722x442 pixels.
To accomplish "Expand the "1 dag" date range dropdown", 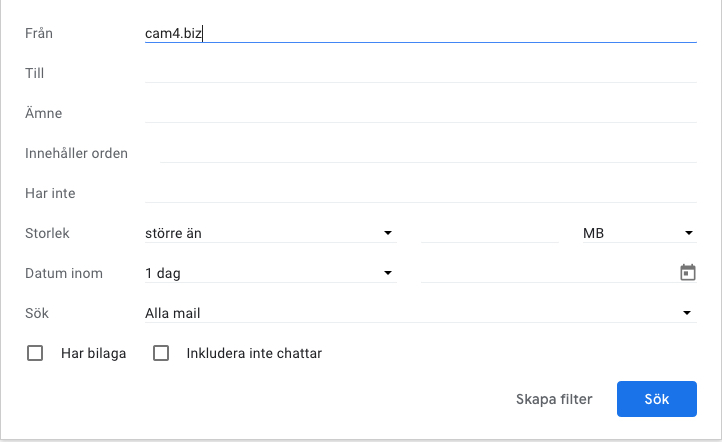I will pos(269,273).
